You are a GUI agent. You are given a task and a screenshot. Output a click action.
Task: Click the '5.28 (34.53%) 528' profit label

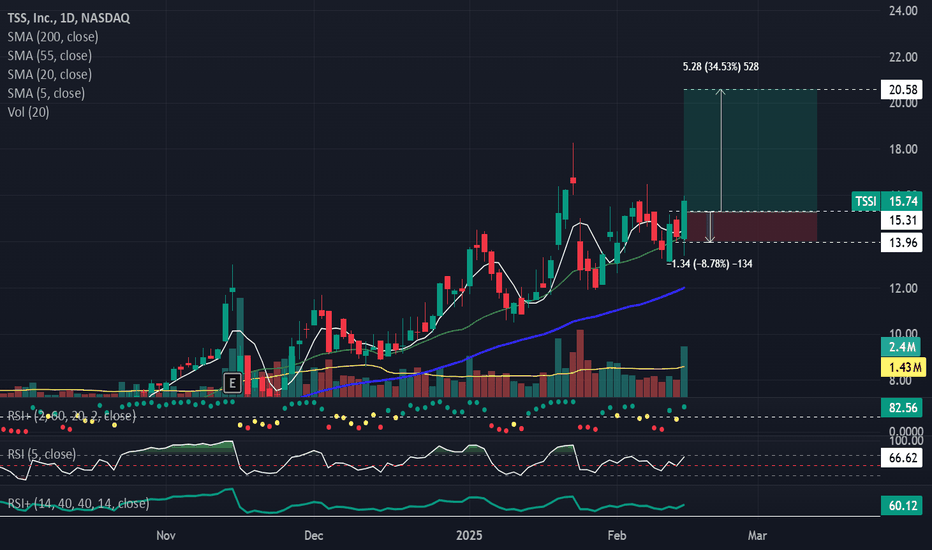point(720,67)
